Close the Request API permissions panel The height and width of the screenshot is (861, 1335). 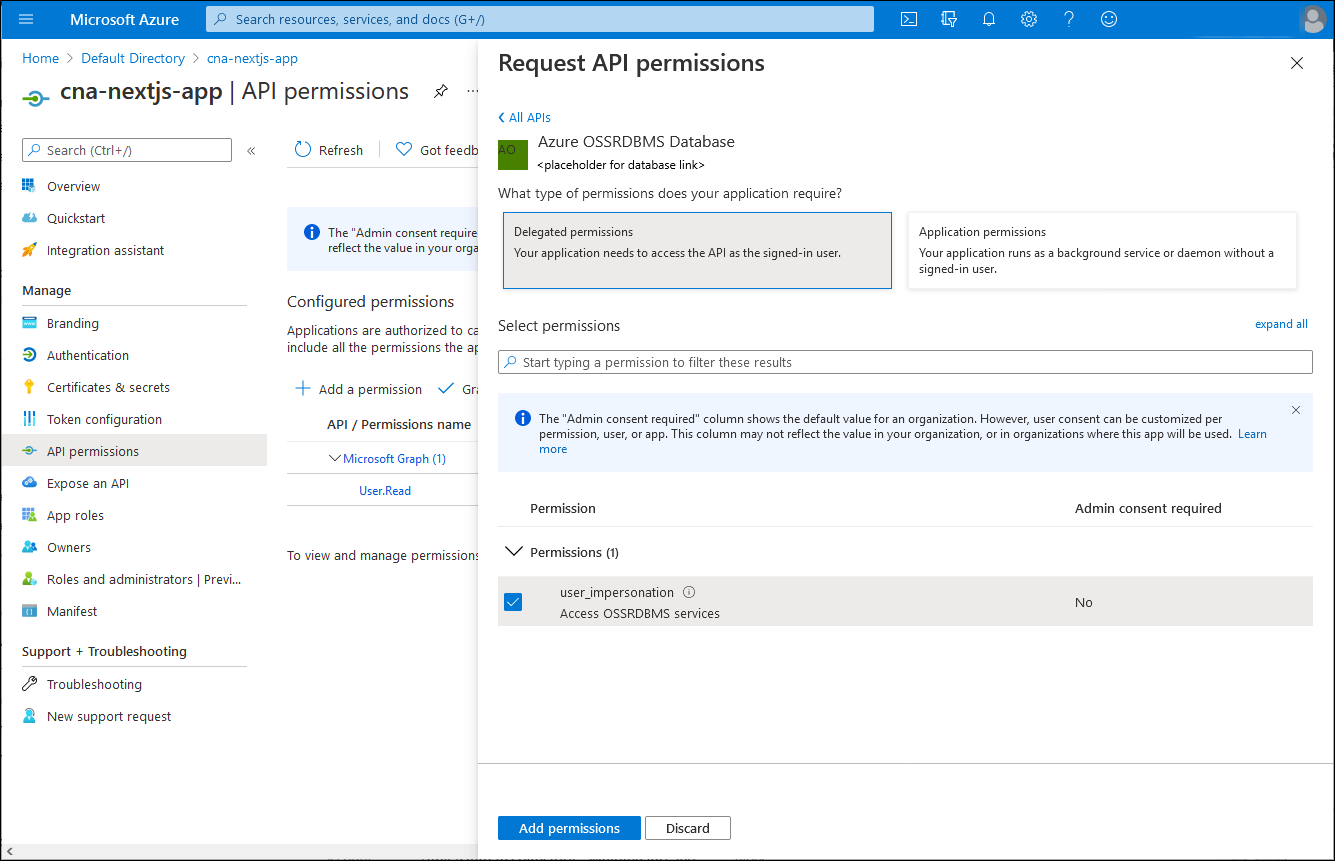click(x=1297, y=63)
